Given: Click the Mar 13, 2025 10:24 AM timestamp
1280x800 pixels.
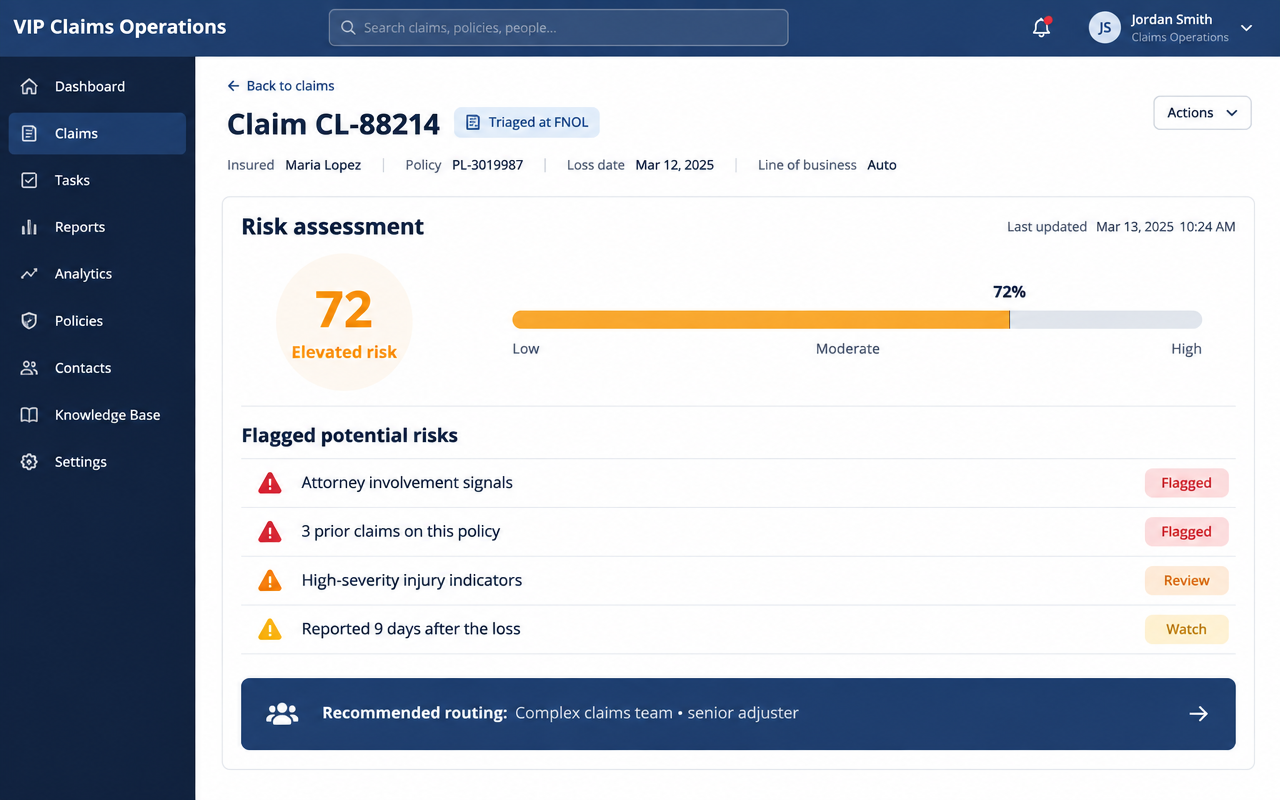Looking at the screenshot, I should click(1166, 227).
